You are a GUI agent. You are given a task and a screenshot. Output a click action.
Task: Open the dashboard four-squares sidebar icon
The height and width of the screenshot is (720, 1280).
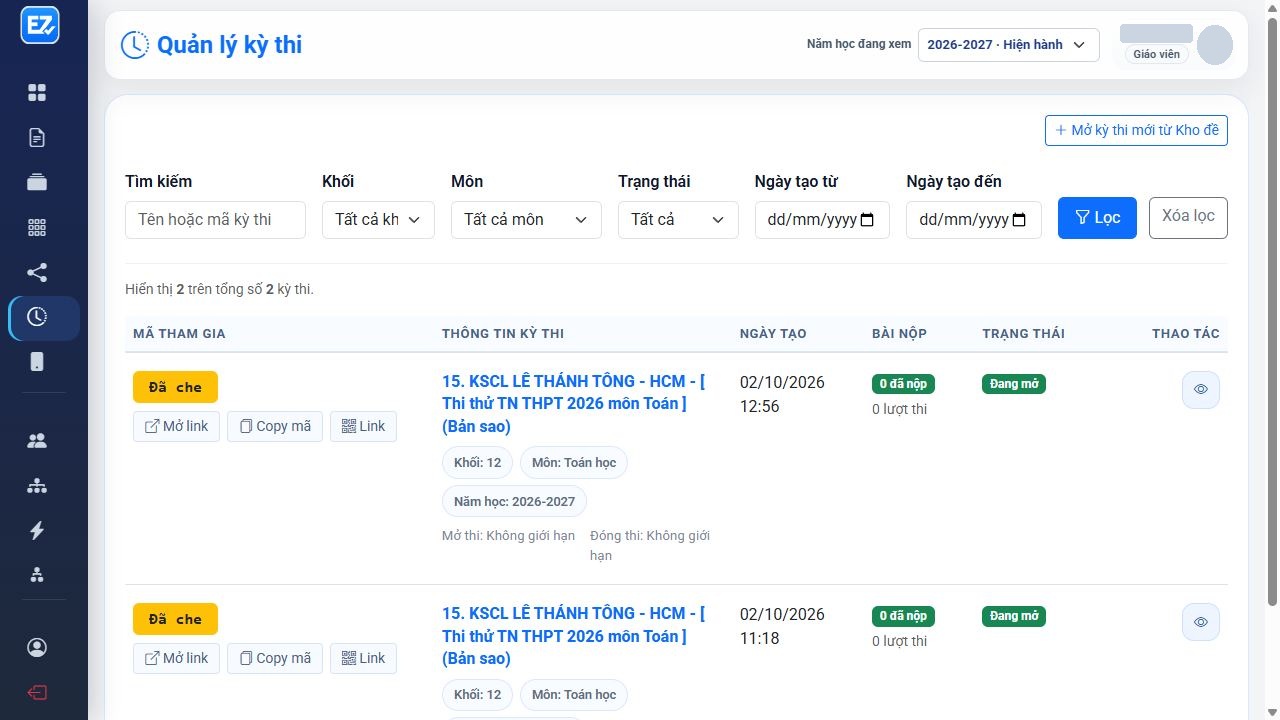click(37, 93)
